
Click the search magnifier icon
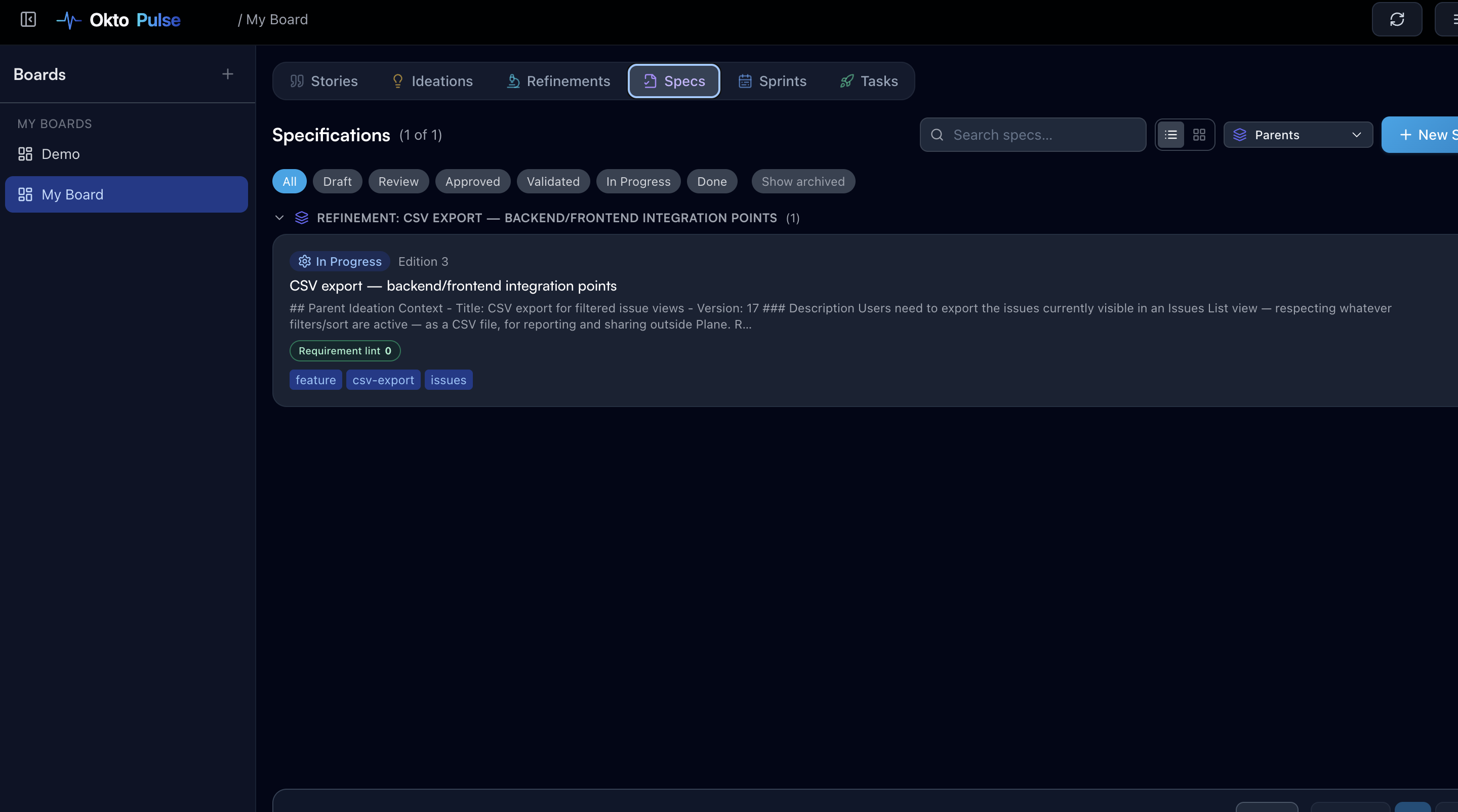(937, 135)
